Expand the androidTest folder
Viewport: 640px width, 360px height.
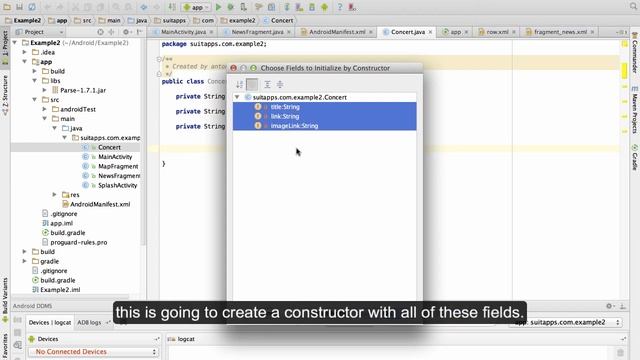[44, 109]
